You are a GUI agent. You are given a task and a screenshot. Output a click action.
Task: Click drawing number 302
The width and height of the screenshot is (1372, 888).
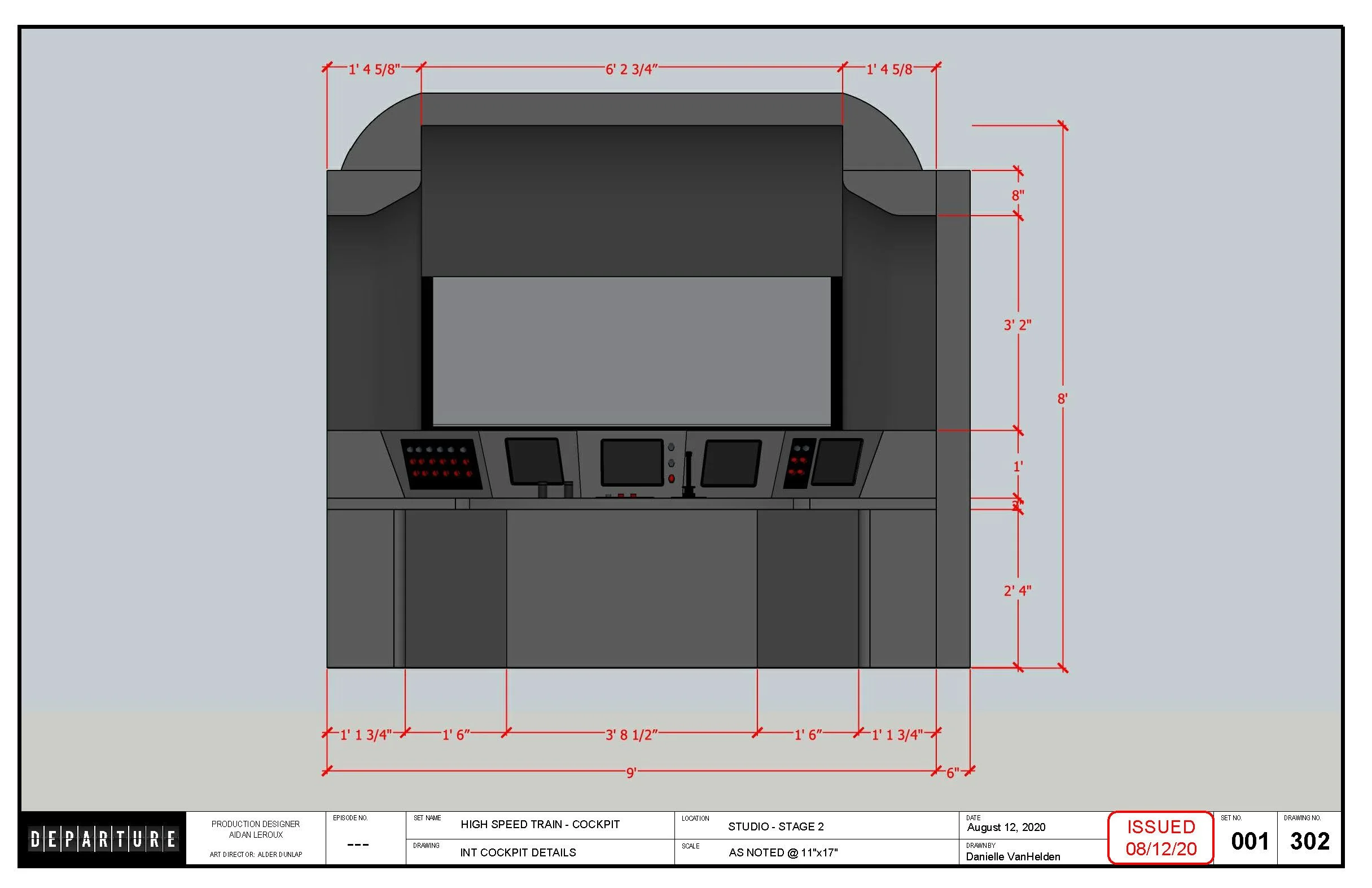[x=1309, y=841]
